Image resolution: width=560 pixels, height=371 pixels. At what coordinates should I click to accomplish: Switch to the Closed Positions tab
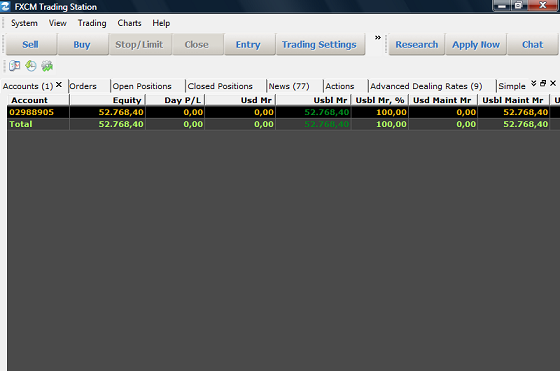click(x=220, y=86)
